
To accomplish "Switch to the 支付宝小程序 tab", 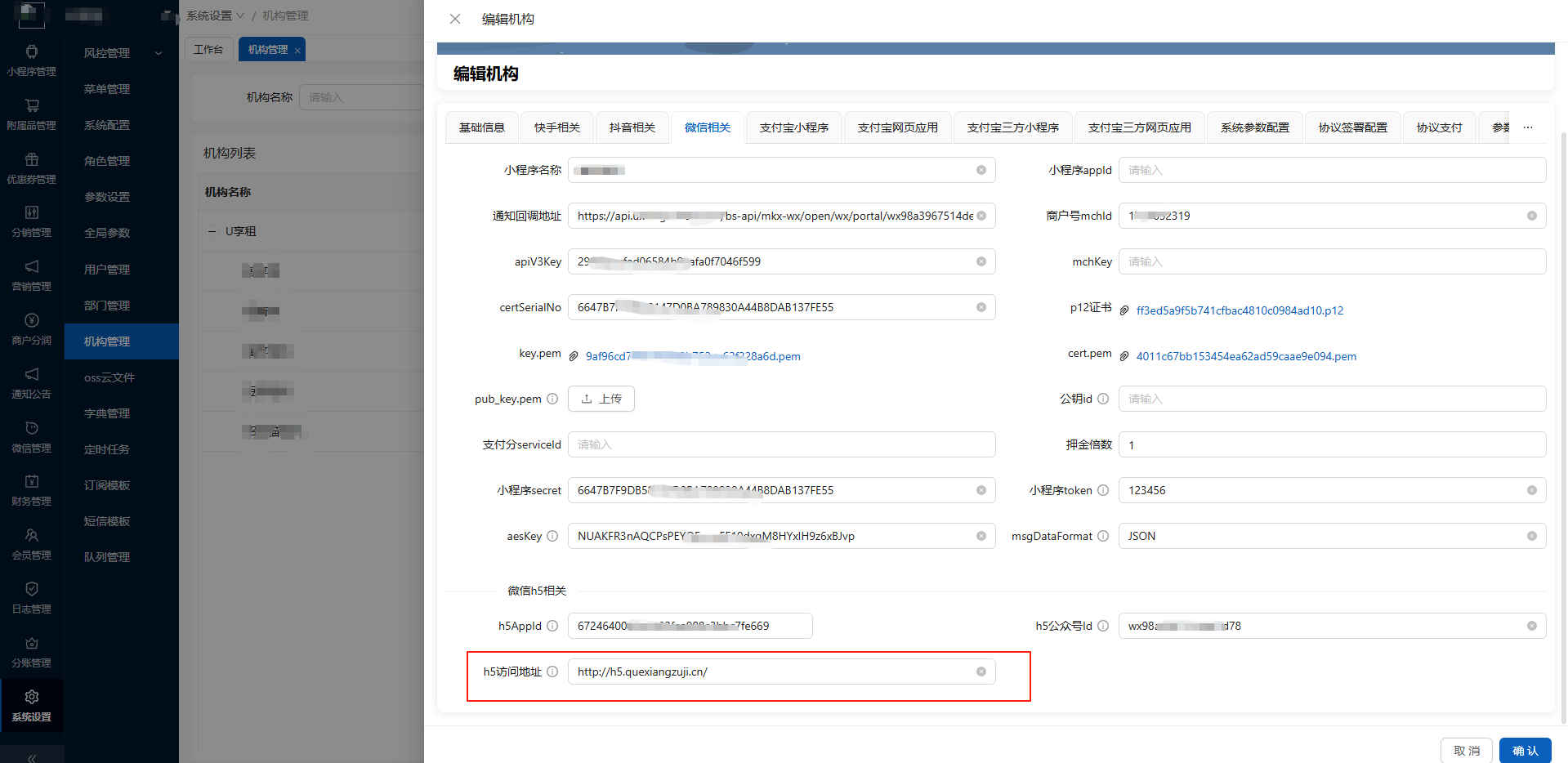I will click(794, 127).
